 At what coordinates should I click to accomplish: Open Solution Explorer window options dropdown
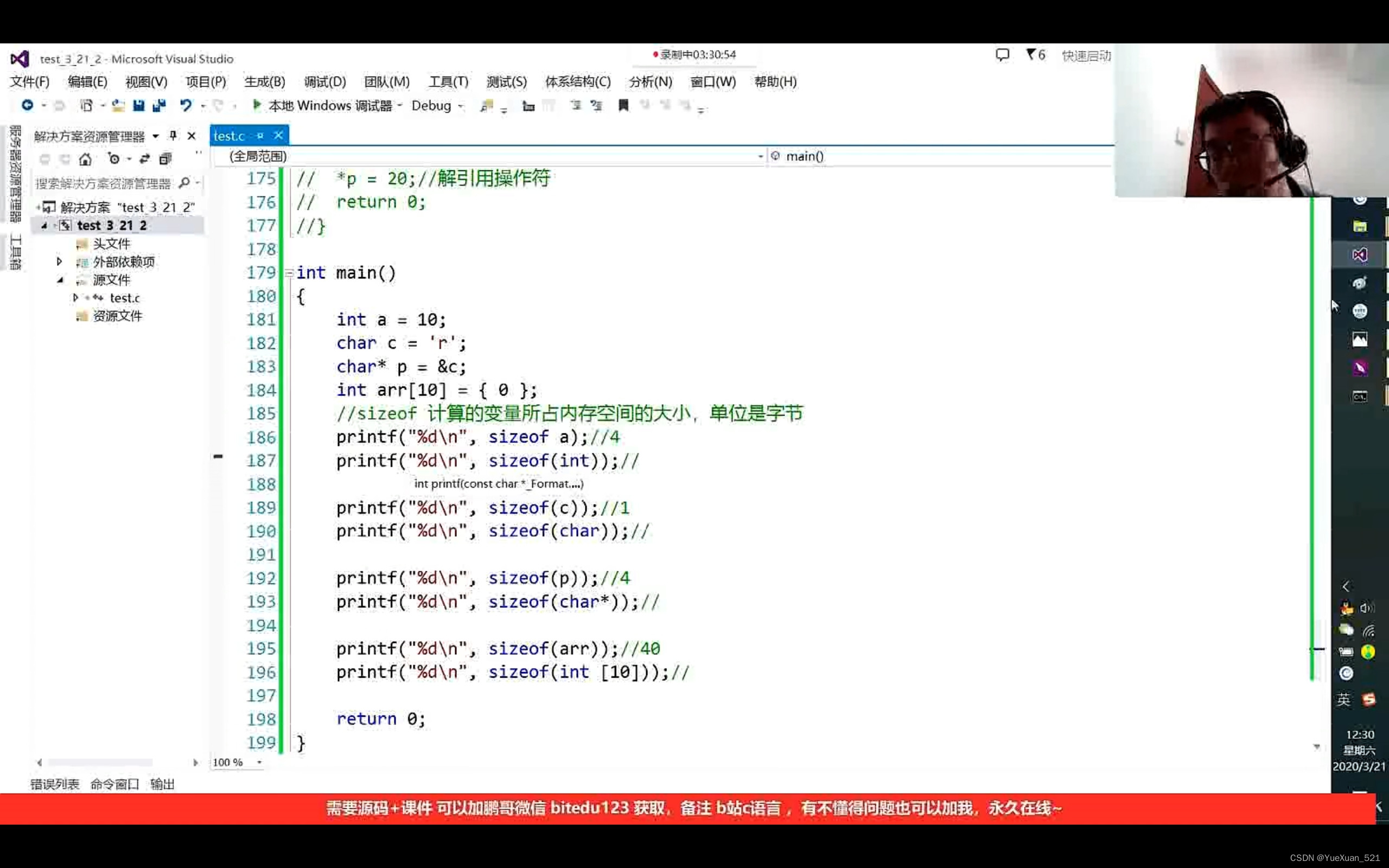point(156,136)
